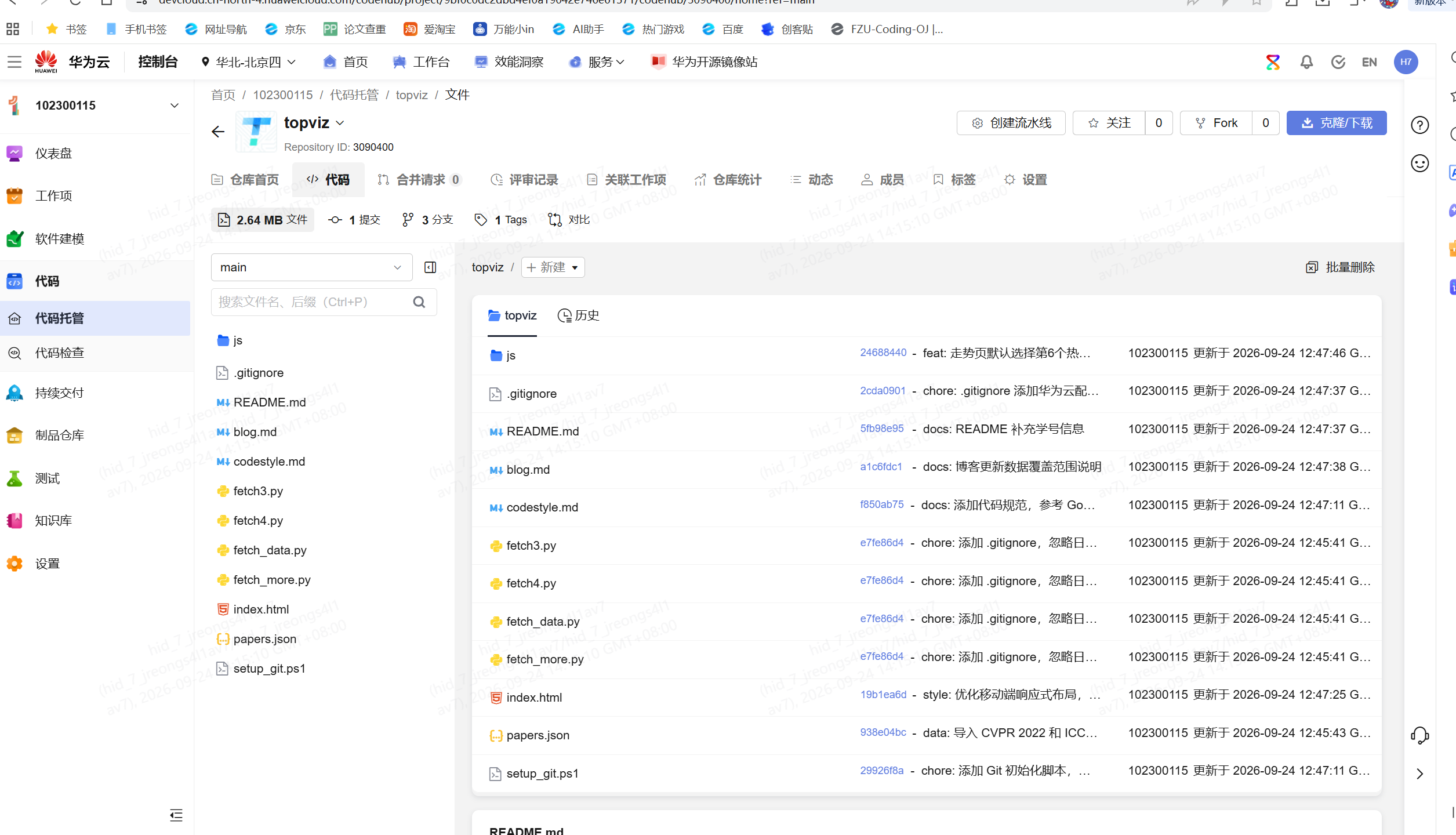Viewport: 1456px width, 835px height.
Task: Click the 克隆/下载 button
Action: (1336, 123)
